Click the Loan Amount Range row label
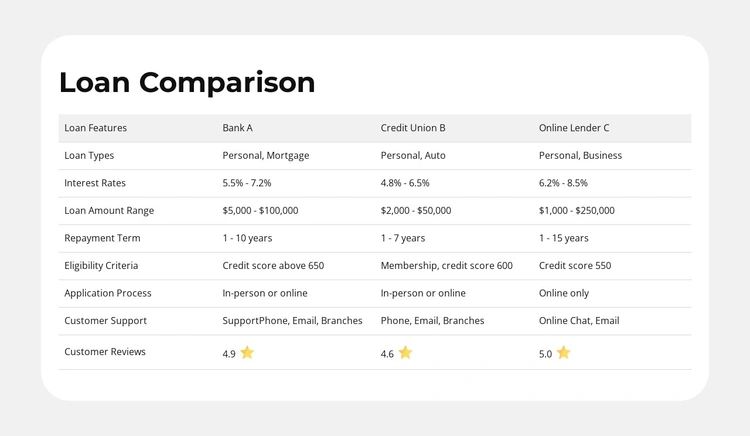 click(109, 211)
